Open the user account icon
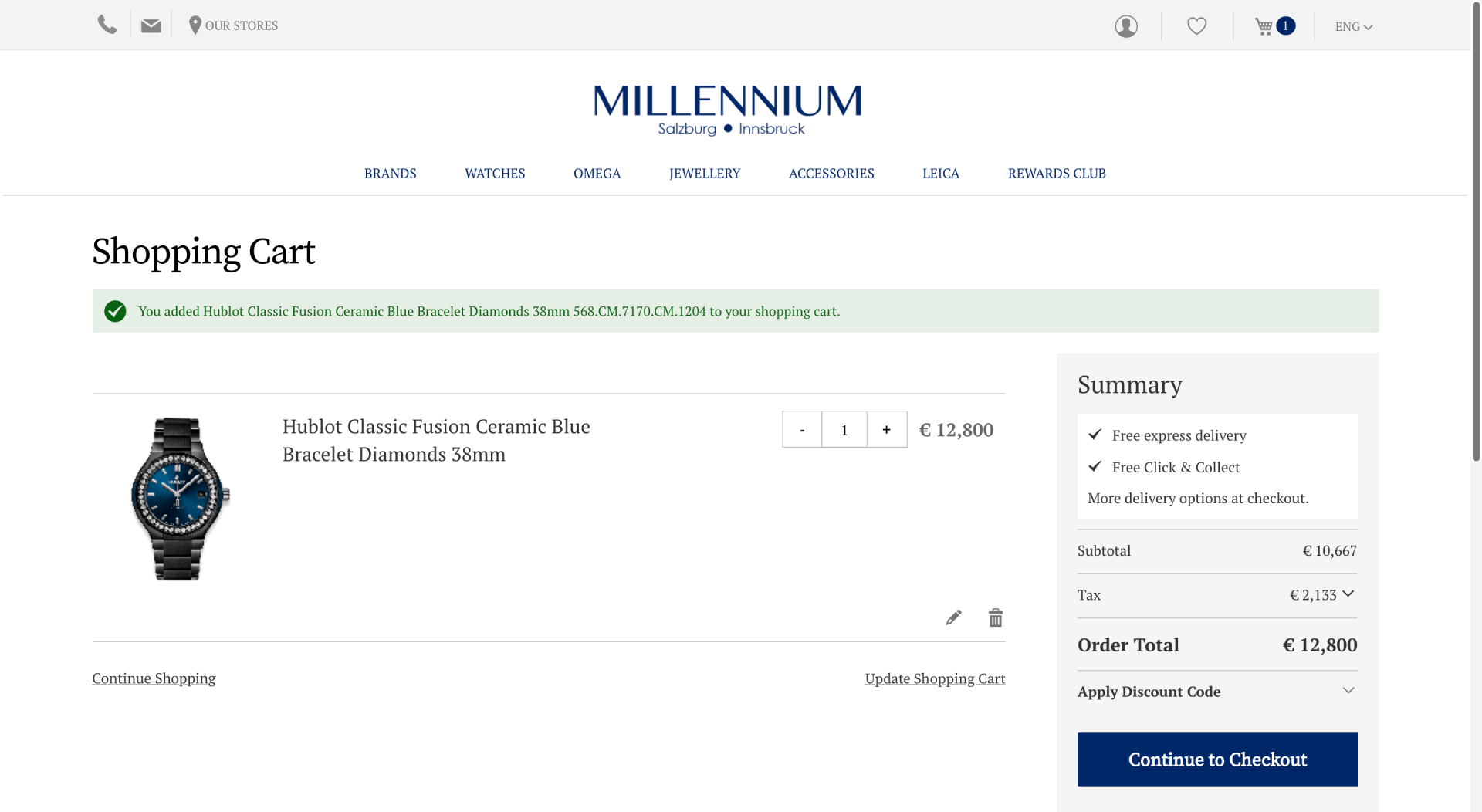Viewport: 1482px width, 812px height. (1126, 26)
